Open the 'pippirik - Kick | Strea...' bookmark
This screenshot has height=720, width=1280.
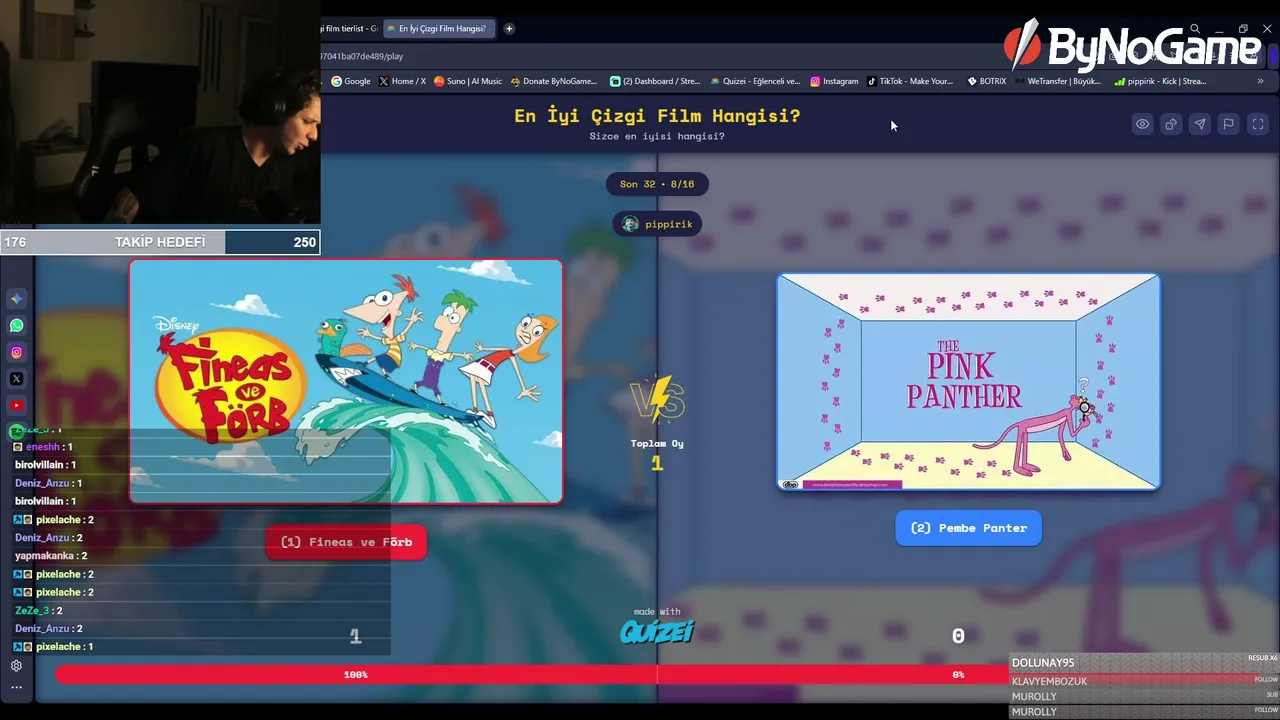(1160, 81)
